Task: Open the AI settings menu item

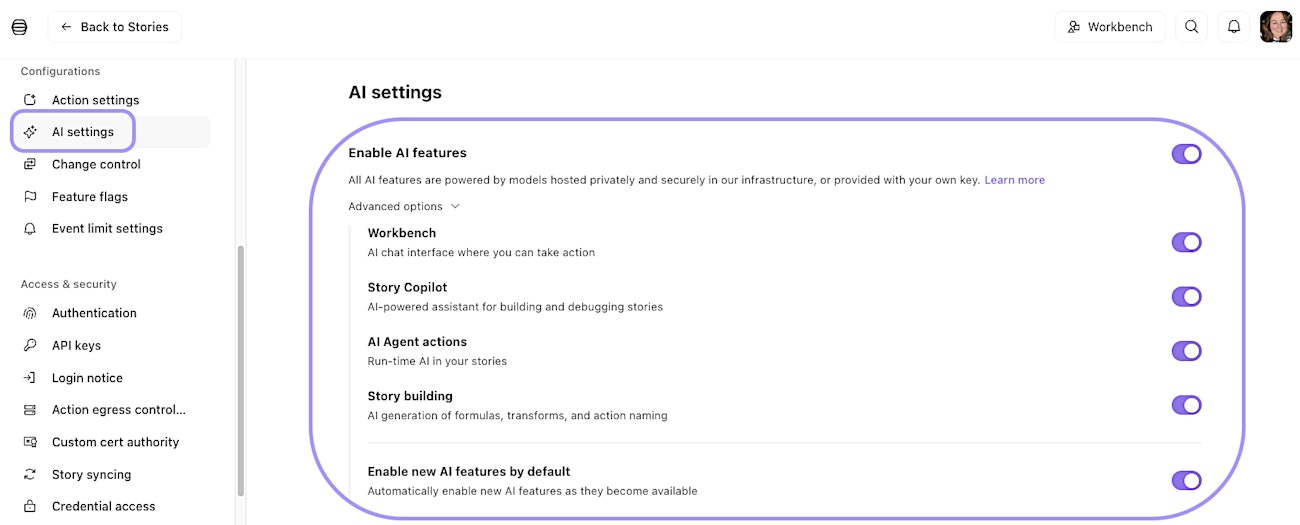Action: click(82, 132)
